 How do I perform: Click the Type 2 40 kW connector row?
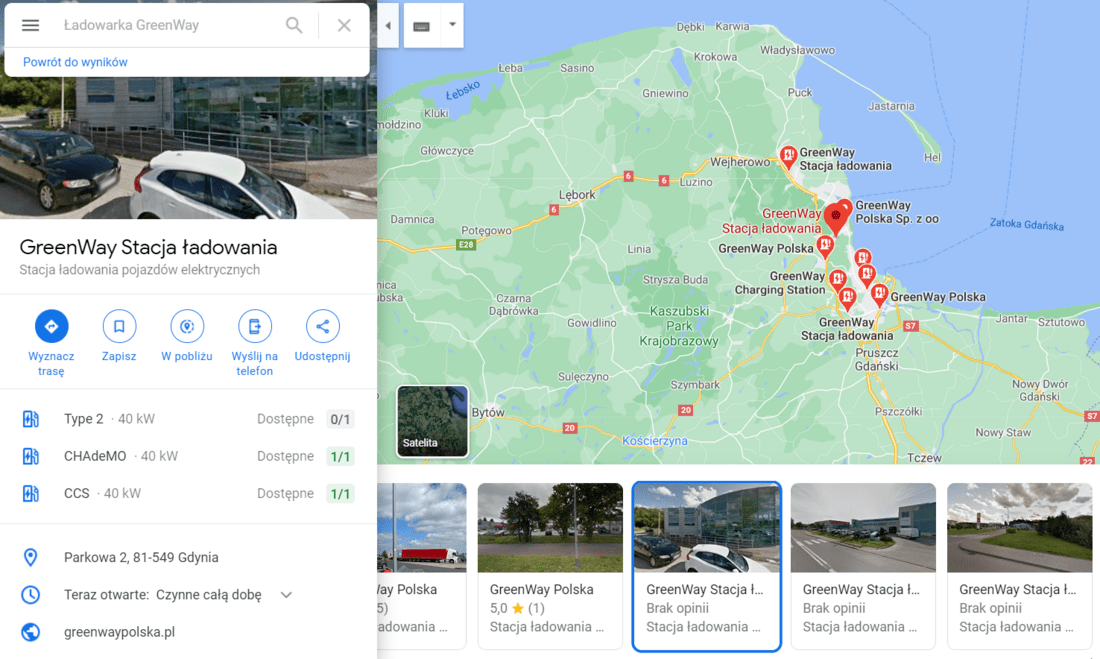tap(188, 419)
